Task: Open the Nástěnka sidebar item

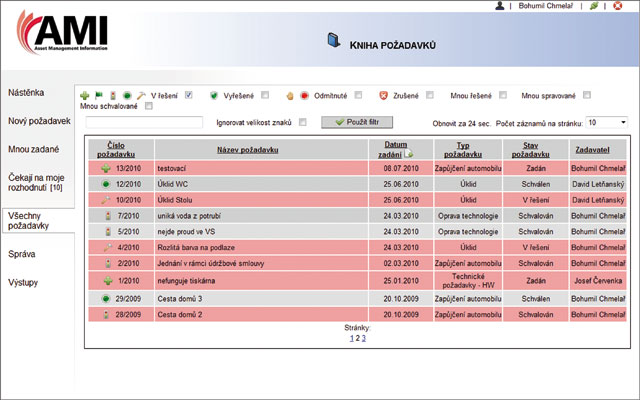Action: coord(26,93)
